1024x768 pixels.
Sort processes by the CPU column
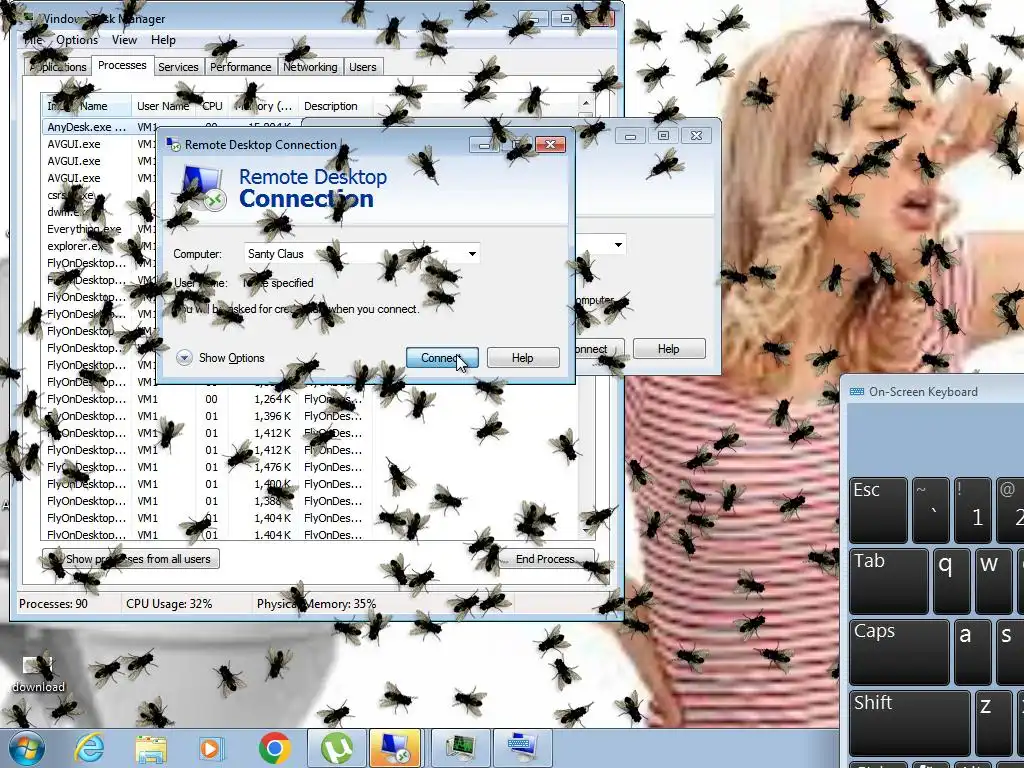click(x=212, y=106)
